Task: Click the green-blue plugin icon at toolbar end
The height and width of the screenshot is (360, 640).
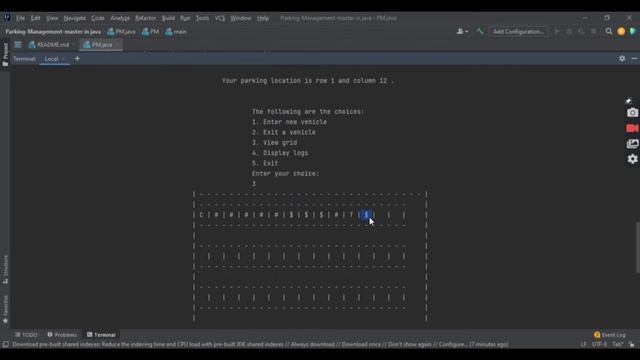Action: [633, 31]
